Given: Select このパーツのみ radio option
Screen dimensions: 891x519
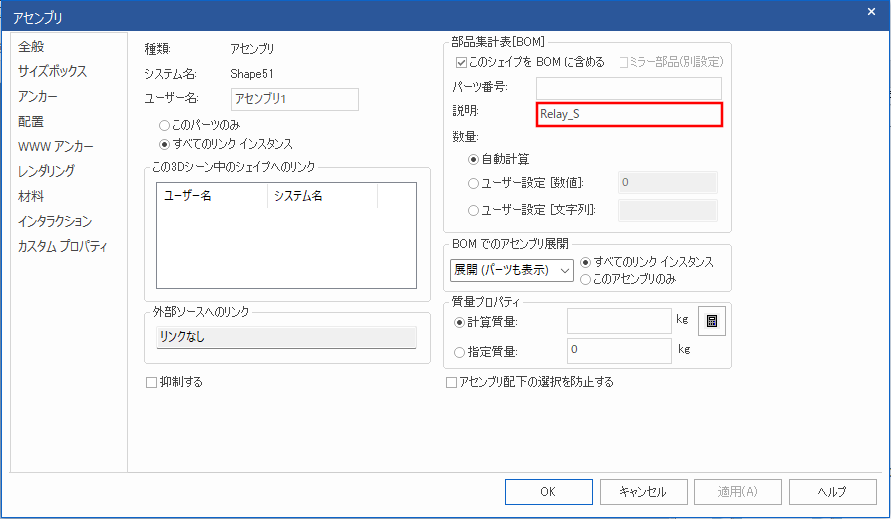Looking at the screenshot, I should pos(165,126).
